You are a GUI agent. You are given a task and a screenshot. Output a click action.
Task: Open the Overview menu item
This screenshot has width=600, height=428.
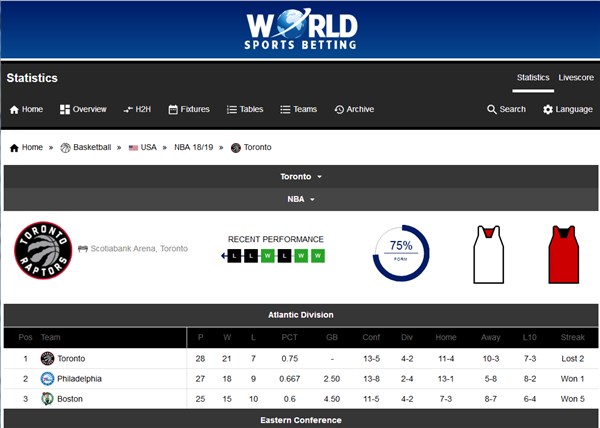coord(83,109)
